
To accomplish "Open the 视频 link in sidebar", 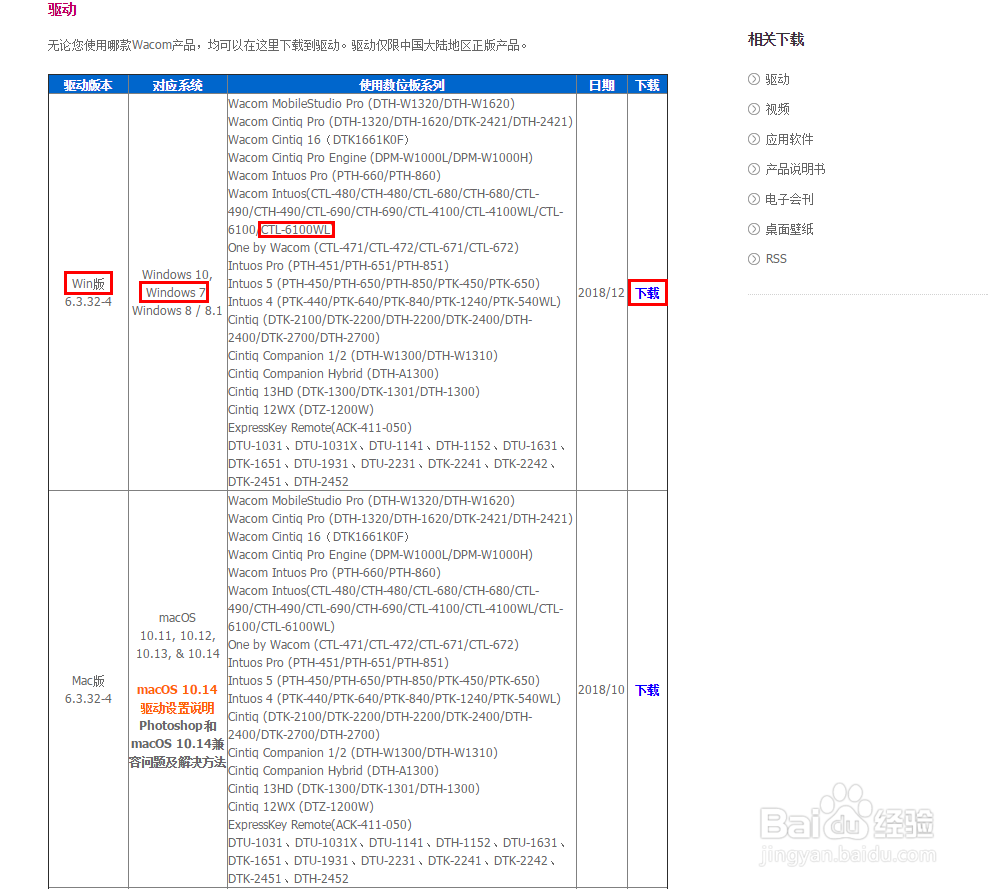I will pos(777,109).
